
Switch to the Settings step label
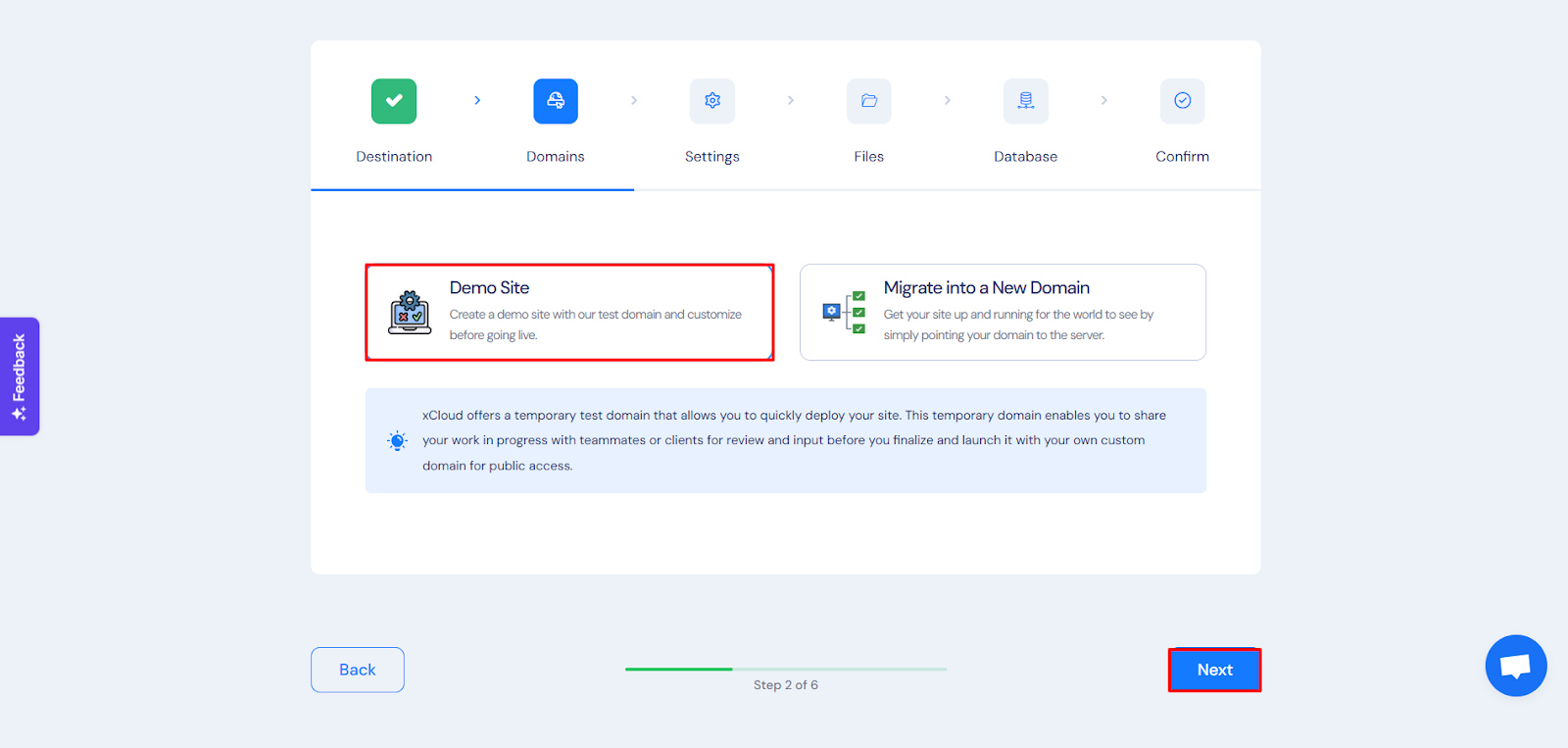pyautogui.click(x=712, y=157)
